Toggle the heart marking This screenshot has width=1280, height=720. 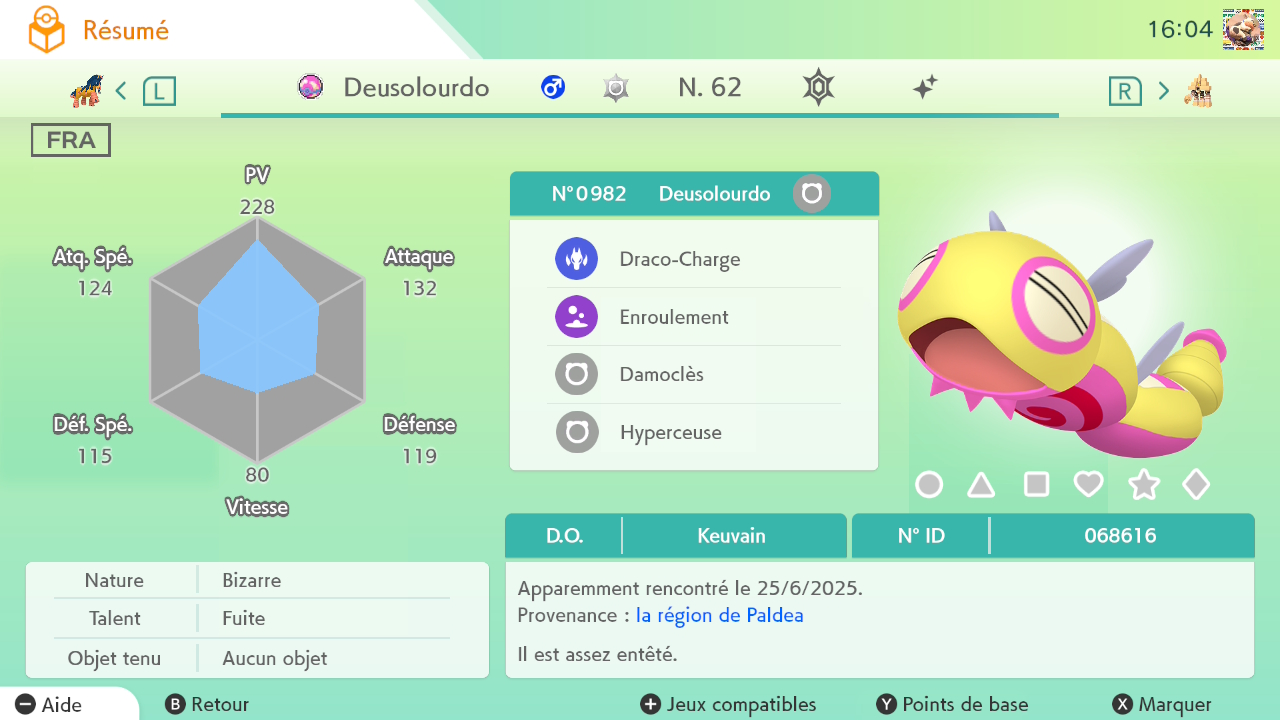click(1089, 485)
